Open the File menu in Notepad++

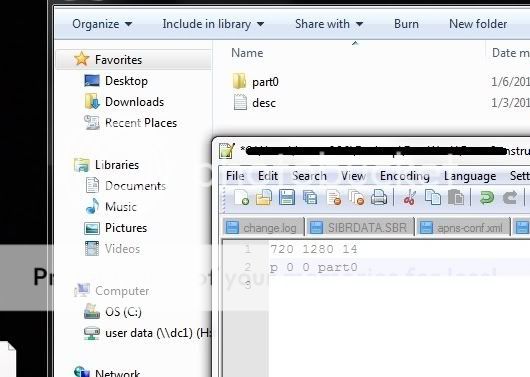235,176
